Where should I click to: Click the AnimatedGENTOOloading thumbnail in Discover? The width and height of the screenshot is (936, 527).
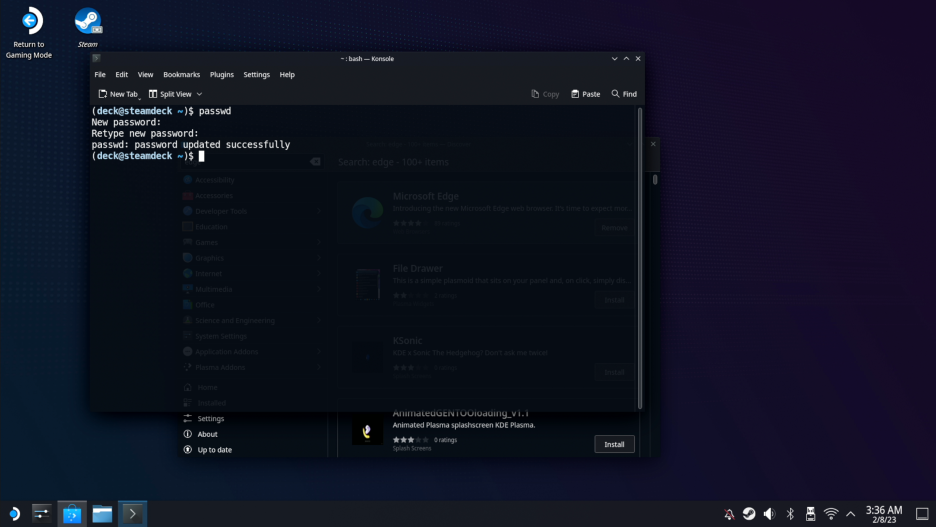(x=367, y=432)
